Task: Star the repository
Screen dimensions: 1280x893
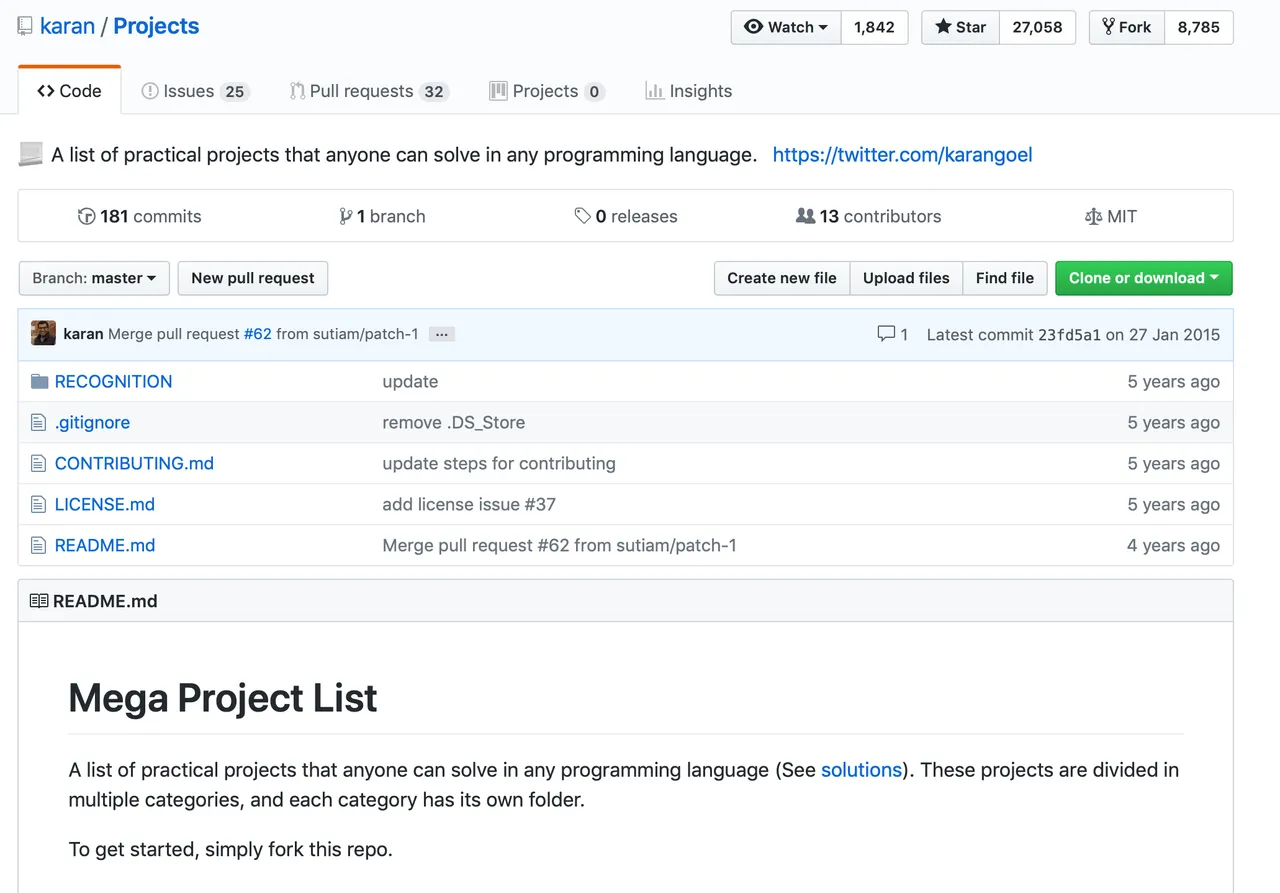Action: point(961,28)
